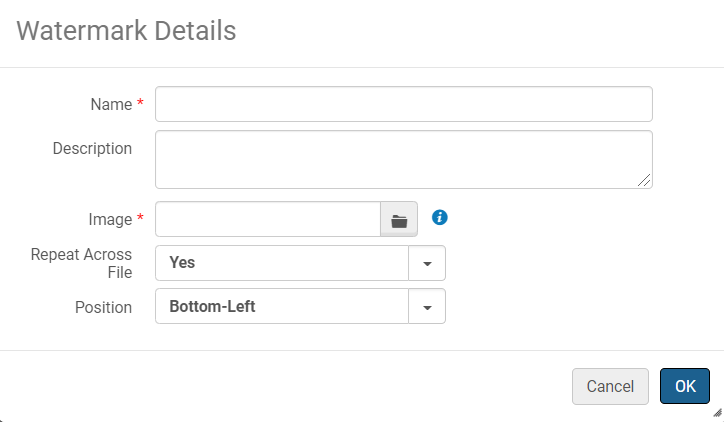Grab the Description textarea resize handle

645,181
